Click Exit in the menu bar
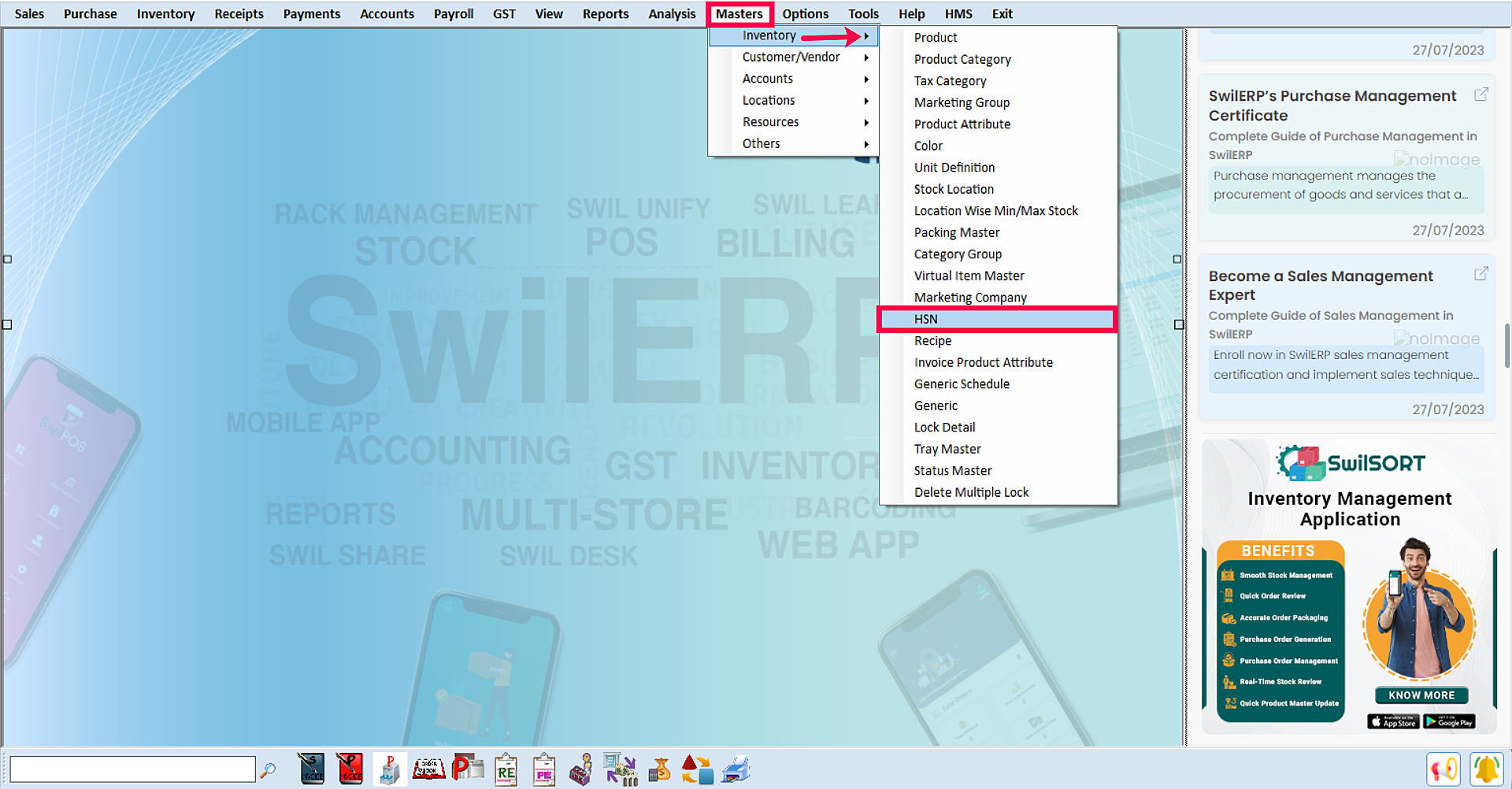Viewport: 1512px width, 789px height. [1002, 14]
